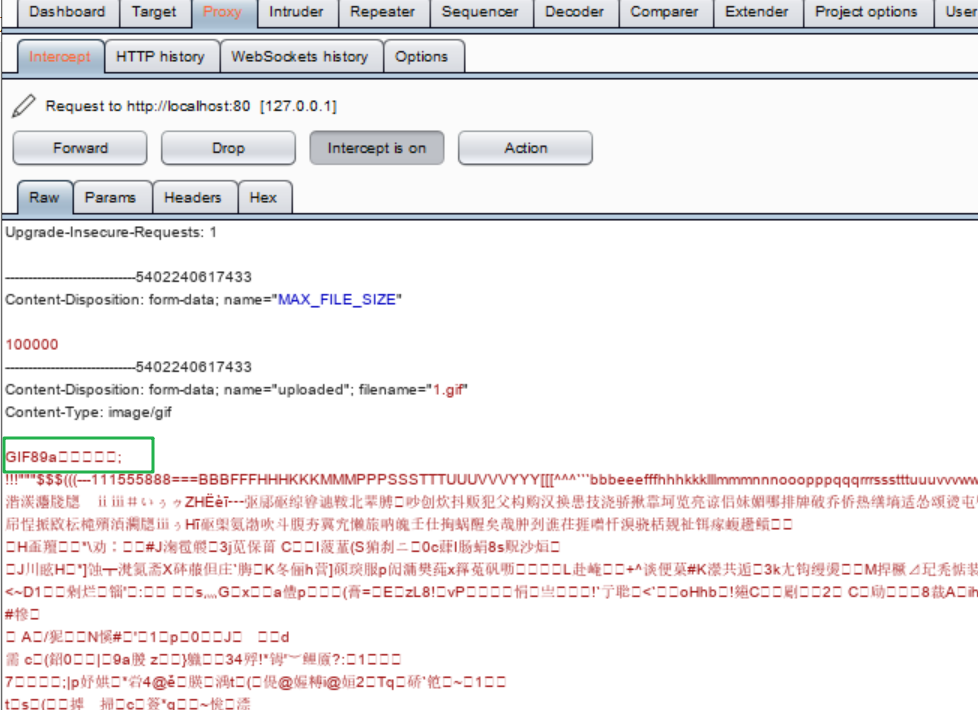Open the Project options tab
This screenshot has width=978, height=710.
[x=866, y=12]
